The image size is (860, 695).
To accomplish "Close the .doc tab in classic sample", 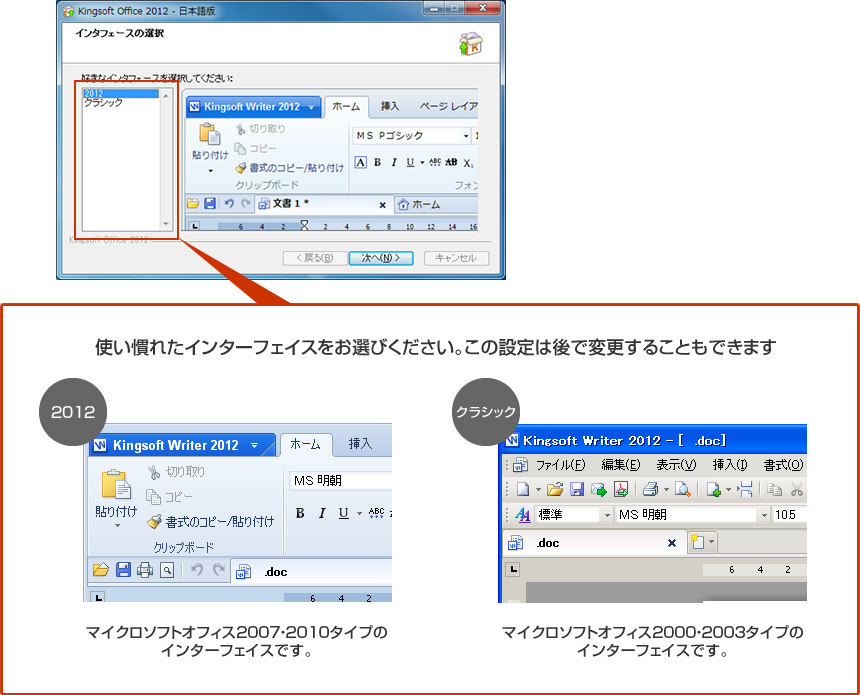I will 671,543.
